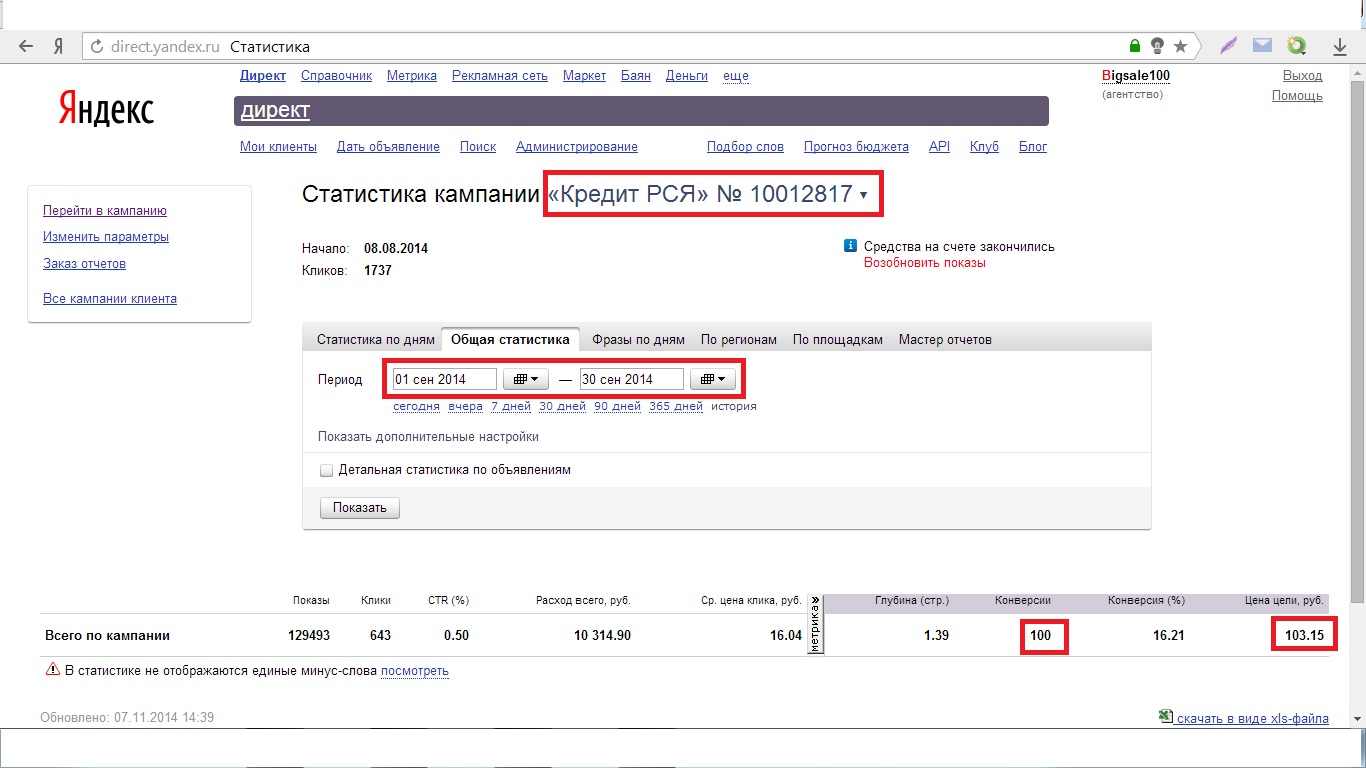The image size is (1366, 768).
Task: Click the Блог link
Action: [x=1033, y=146]
